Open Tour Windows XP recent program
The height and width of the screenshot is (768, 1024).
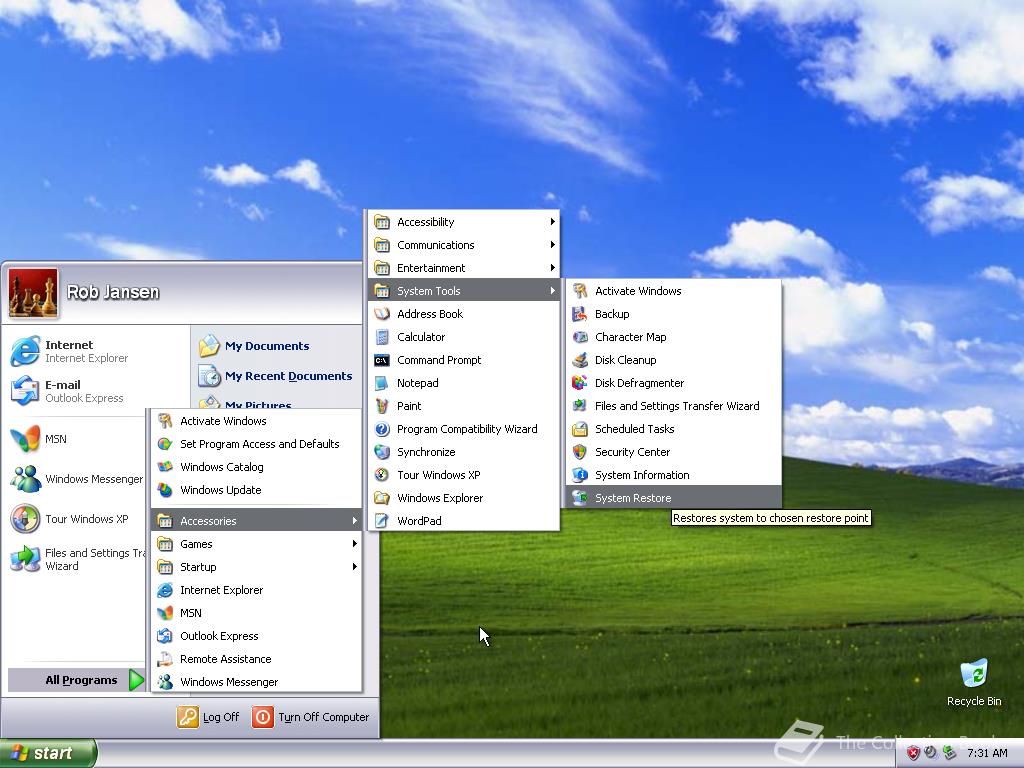pyautogui.click(x=75, y=519)
